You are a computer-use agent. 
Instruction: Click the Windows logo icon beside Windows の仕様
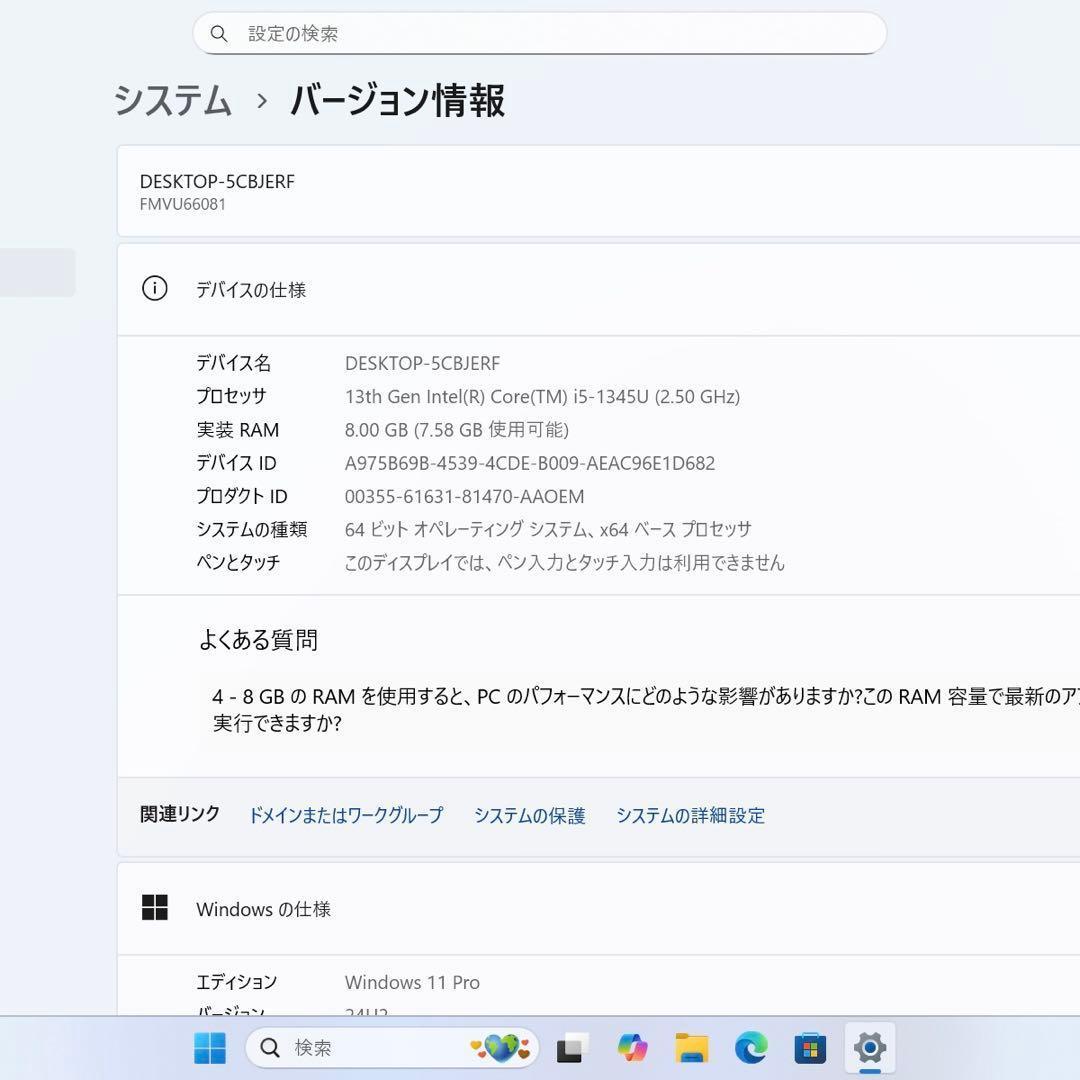[x=155, y=908]
